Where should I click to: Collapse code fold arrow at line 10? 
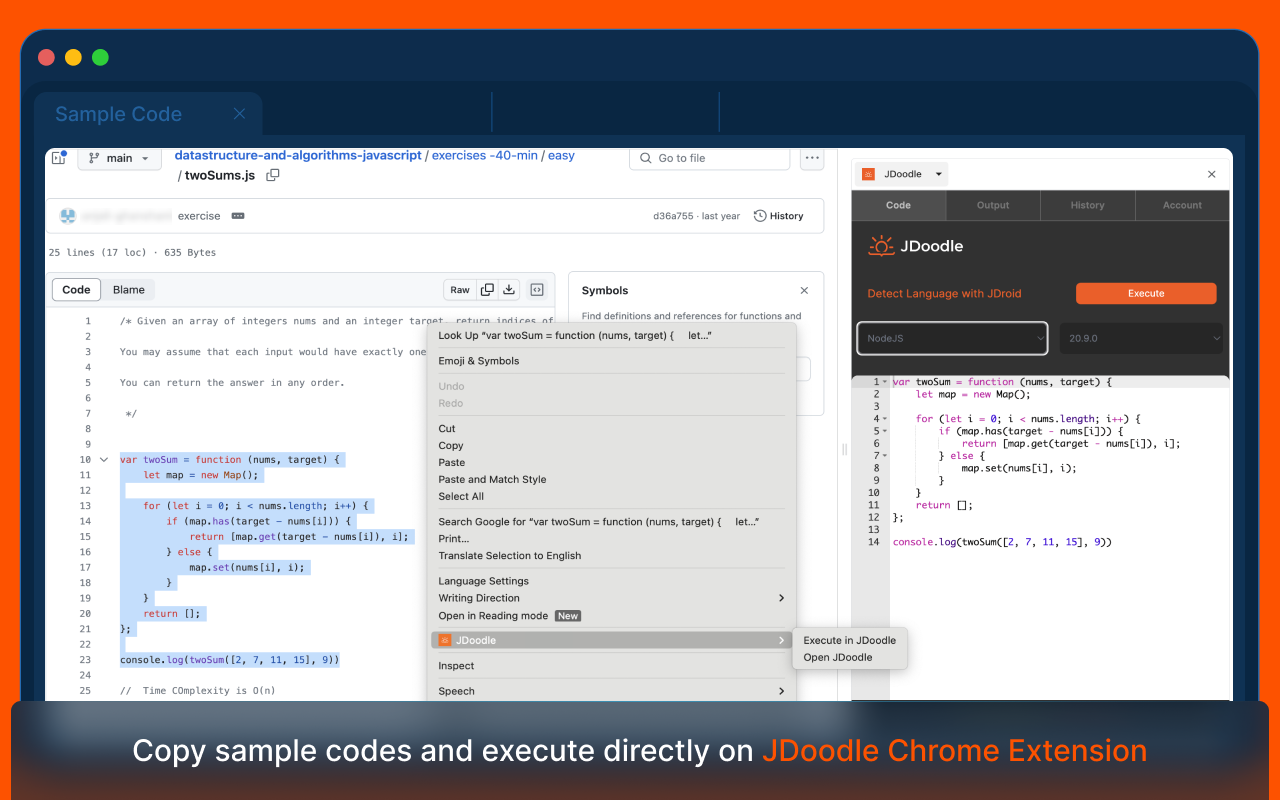104,460
